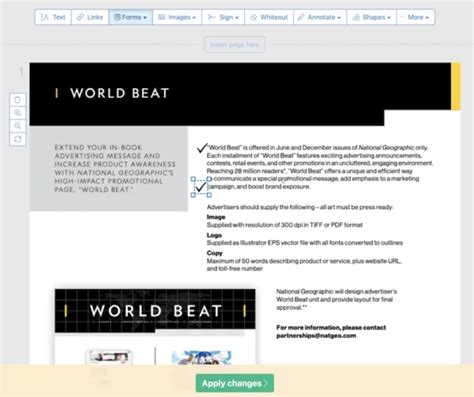Screen dimensions: 474x397
Task: Rotate the page with rotate icon
Action: pyautogui.click(x=18, y=139)
